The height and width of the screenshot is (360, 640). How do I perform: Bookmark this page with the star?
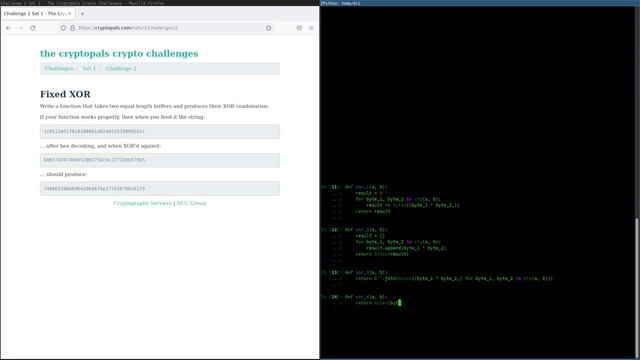click(x=269, y=28)
